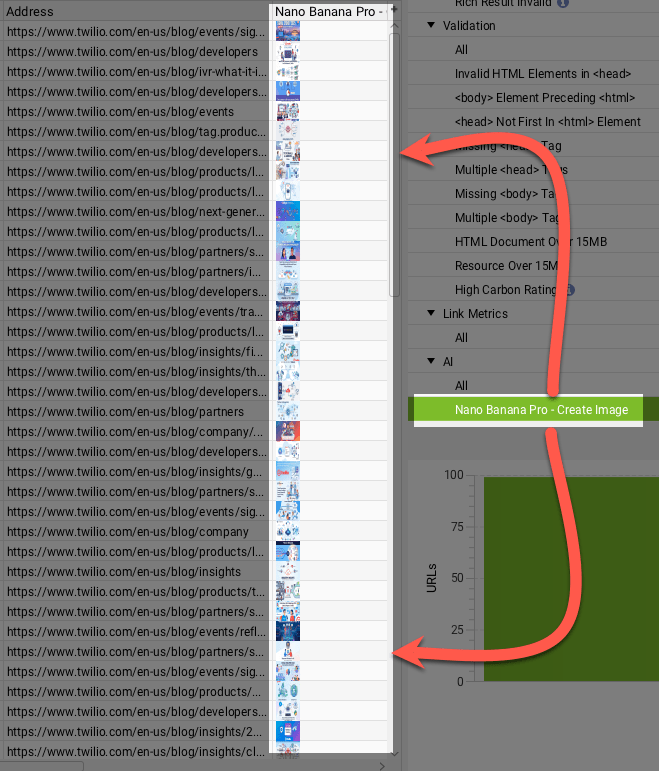The height and width of the screenshot is (771, 659).
Task: Click the info icon beside Rich Result Invalid
Action: coord(563,3)
